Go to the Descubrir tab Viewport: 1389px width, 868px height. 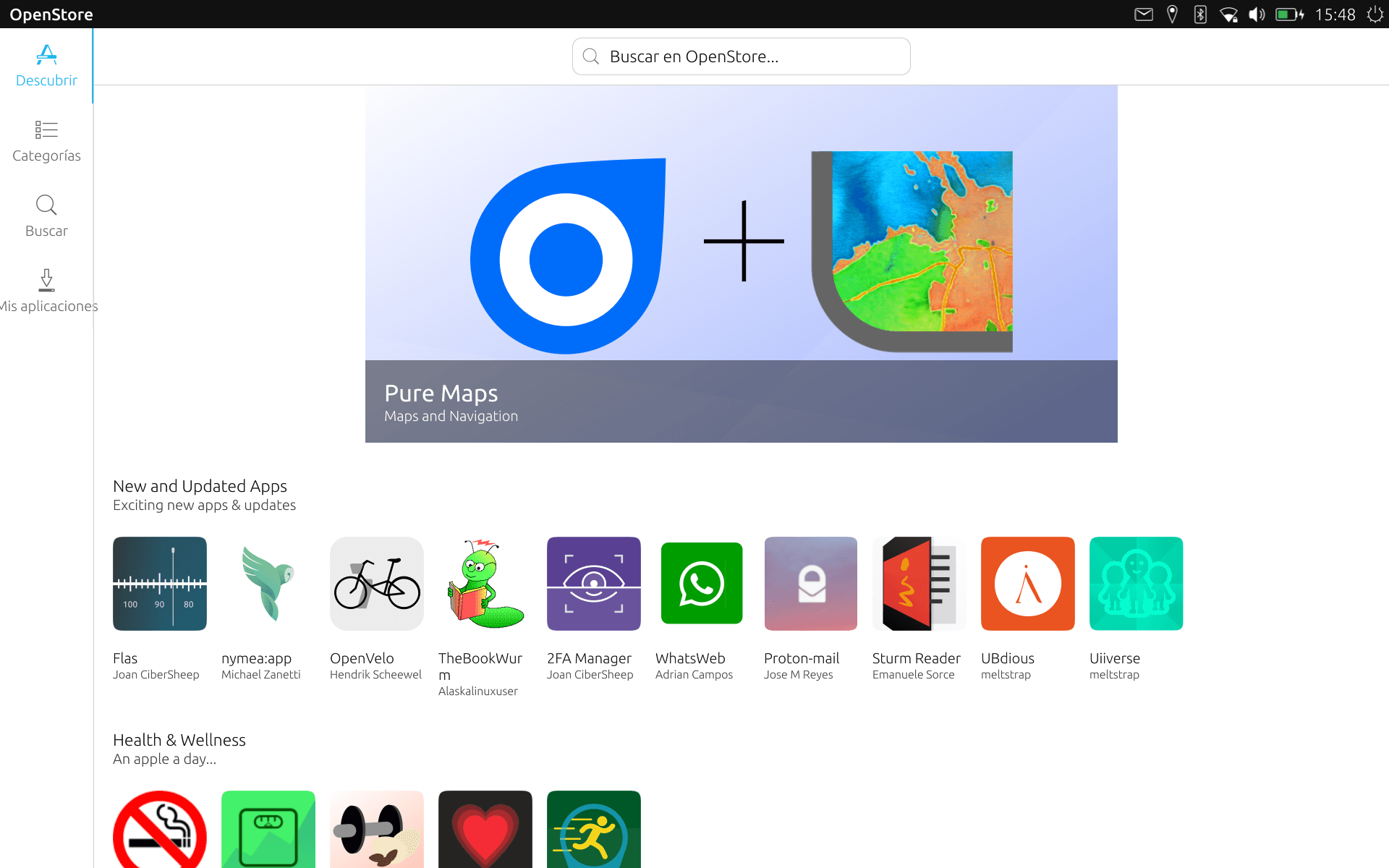[46, 66]
